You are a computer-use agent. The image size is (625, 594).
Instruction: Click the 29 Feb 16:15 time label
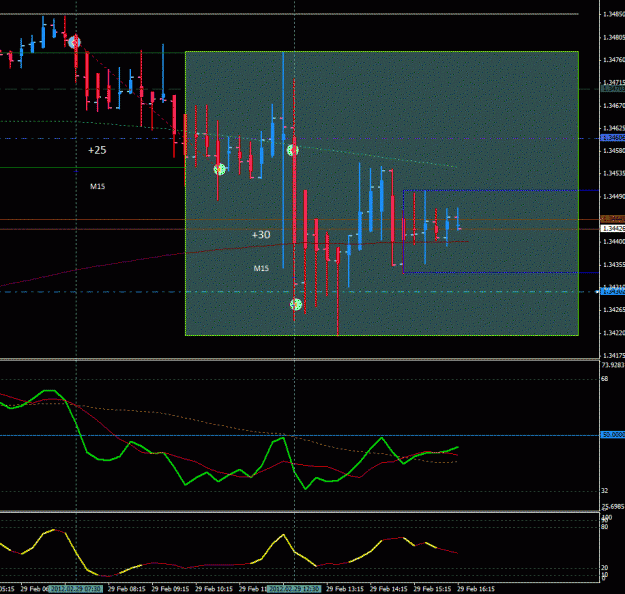tap(476, 589)
